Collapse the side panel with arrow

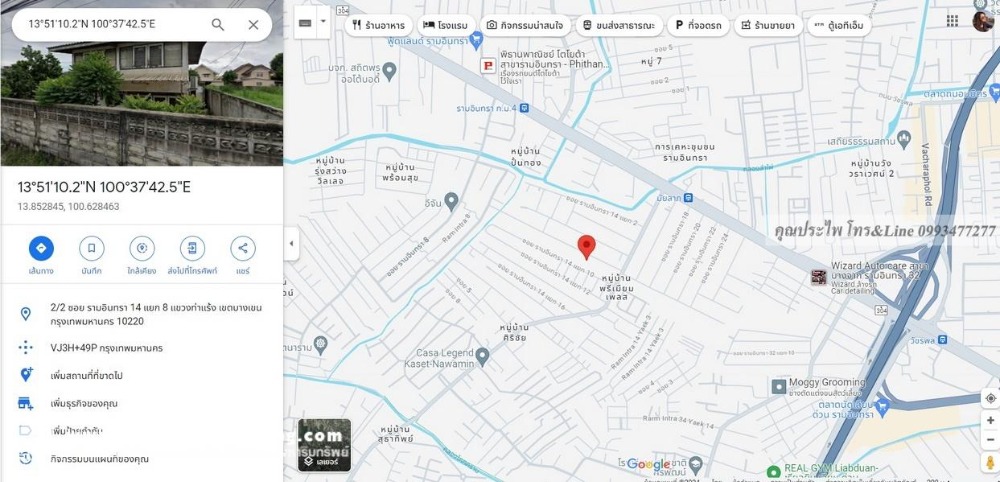(x=291, y=243)
